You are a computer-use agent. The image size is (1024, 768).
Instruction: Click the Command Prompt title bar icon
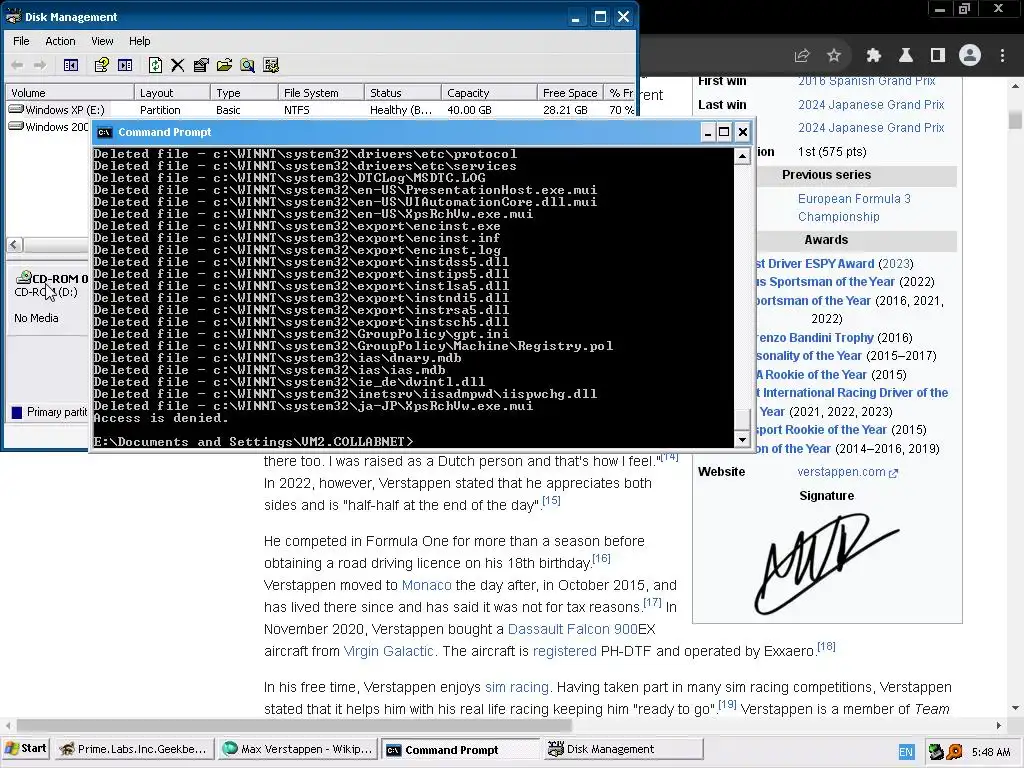[104, 133]
